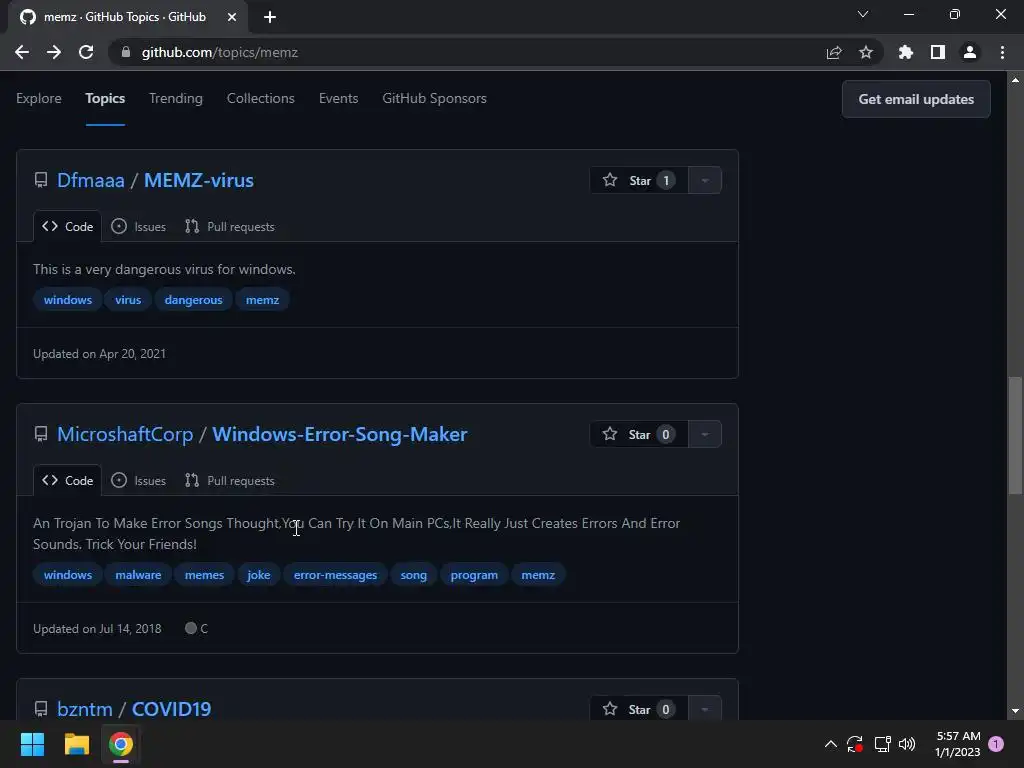Image resolution: width=1024 pixels, height=768 pixels.
Task: Click the scrollbar down arrow
Action: pyautogui.click(x=1015, y=711)
